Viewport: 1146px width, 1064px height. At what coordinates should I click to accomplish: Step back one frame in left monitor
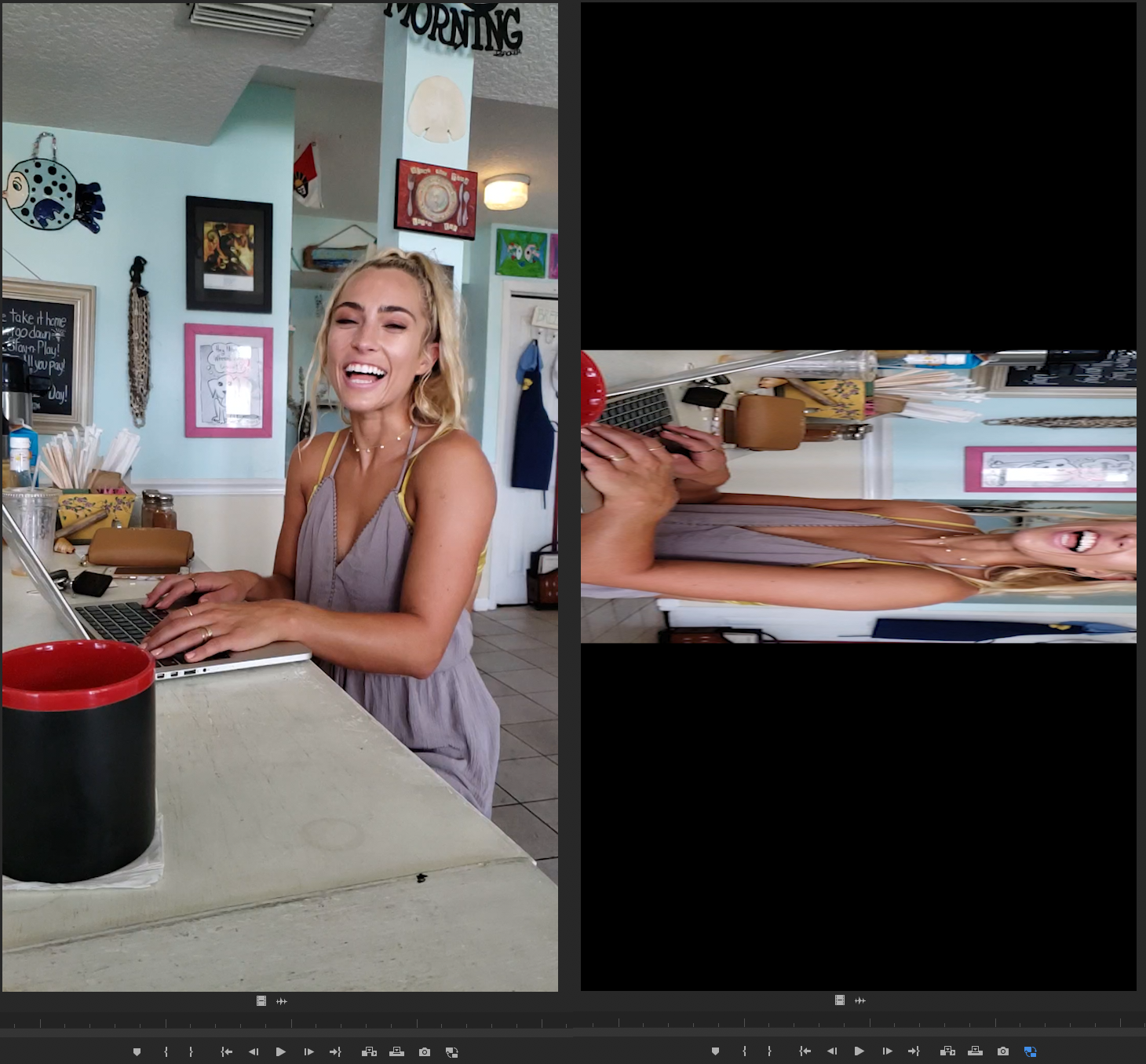pos(254,1051)
